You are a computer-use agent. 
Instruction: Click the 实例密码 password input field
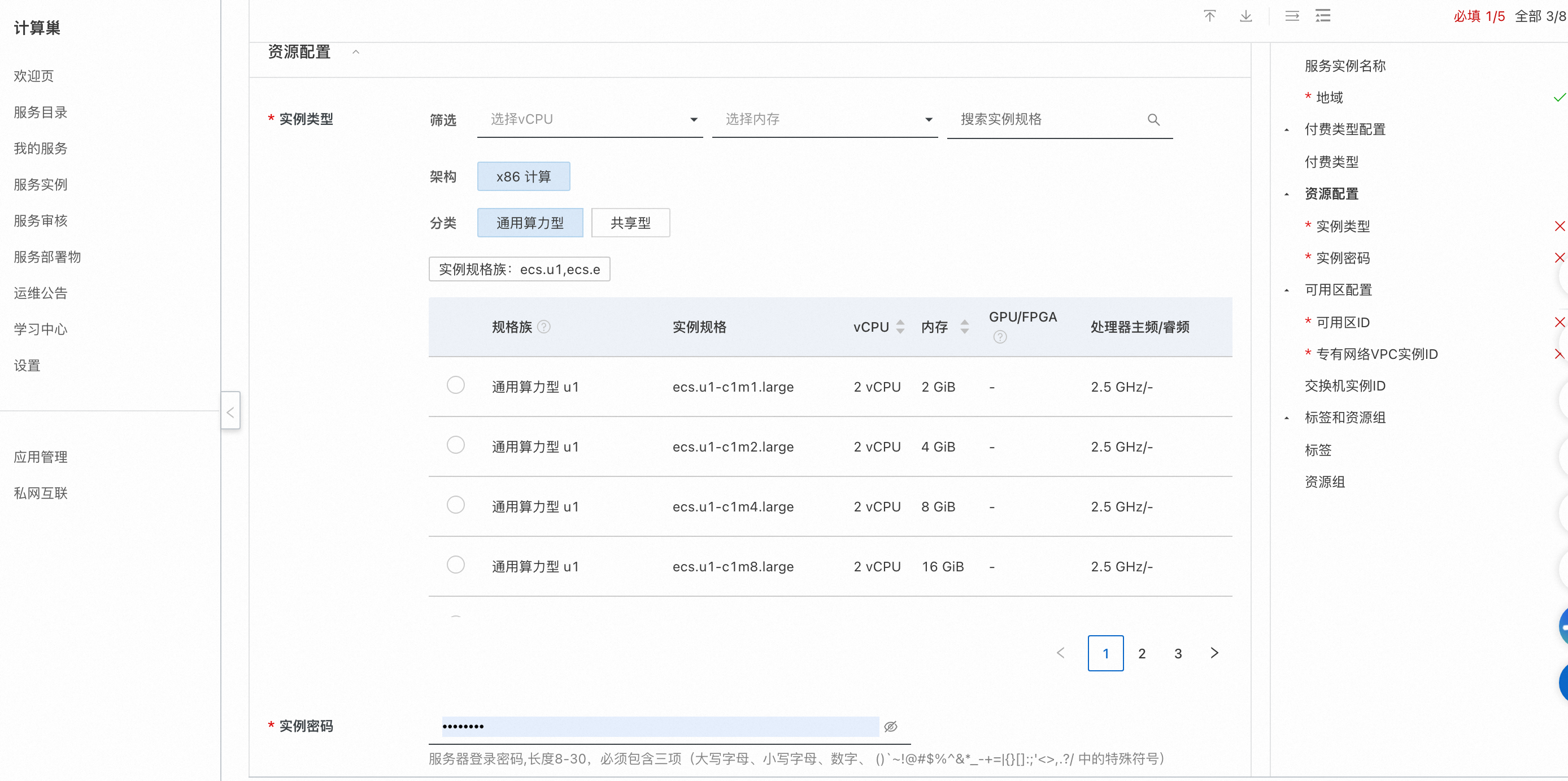pyautogui.click(x=660, y=726)
